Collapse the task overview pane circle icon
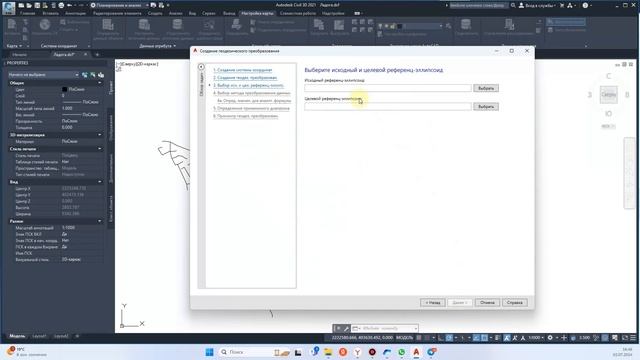Screen dimensions: 640x360 tap(201, 67)
